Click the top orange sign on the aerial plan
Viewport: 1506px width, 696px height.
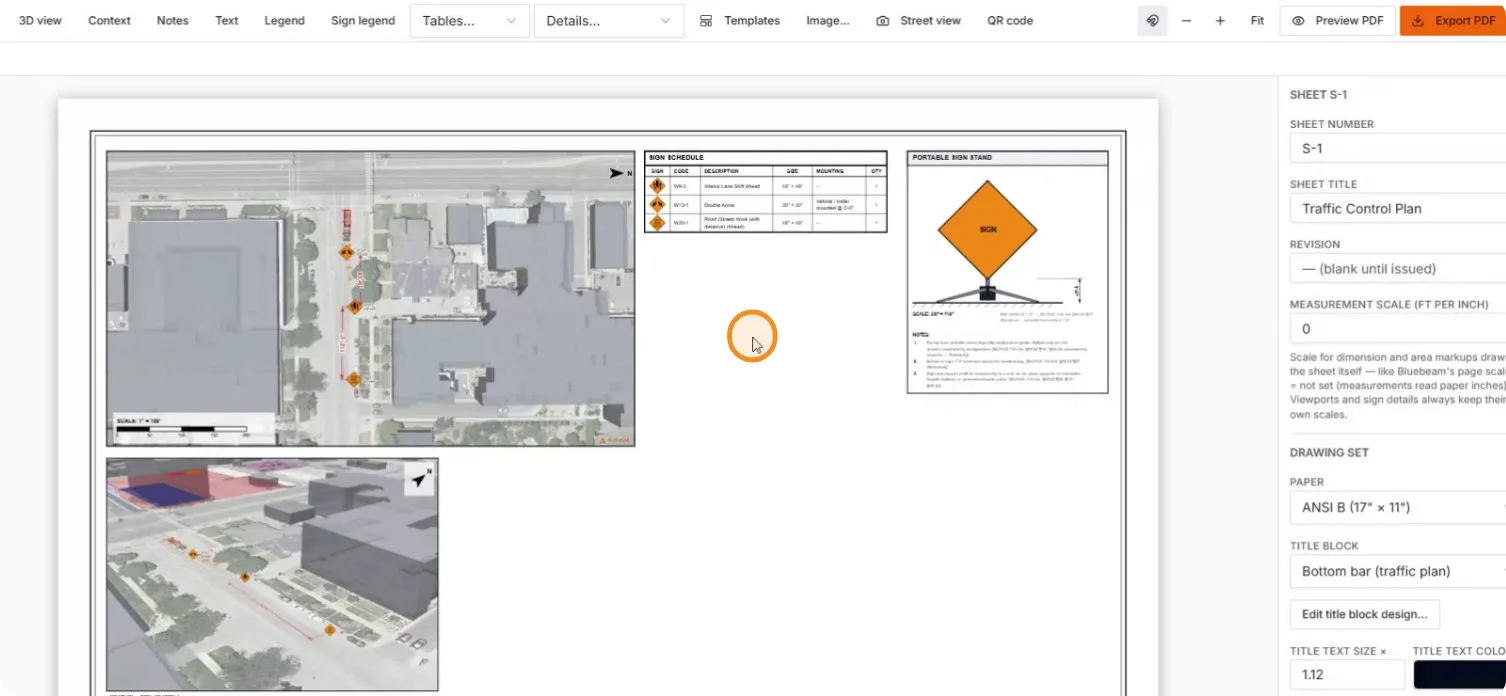(x=346, y=253)
